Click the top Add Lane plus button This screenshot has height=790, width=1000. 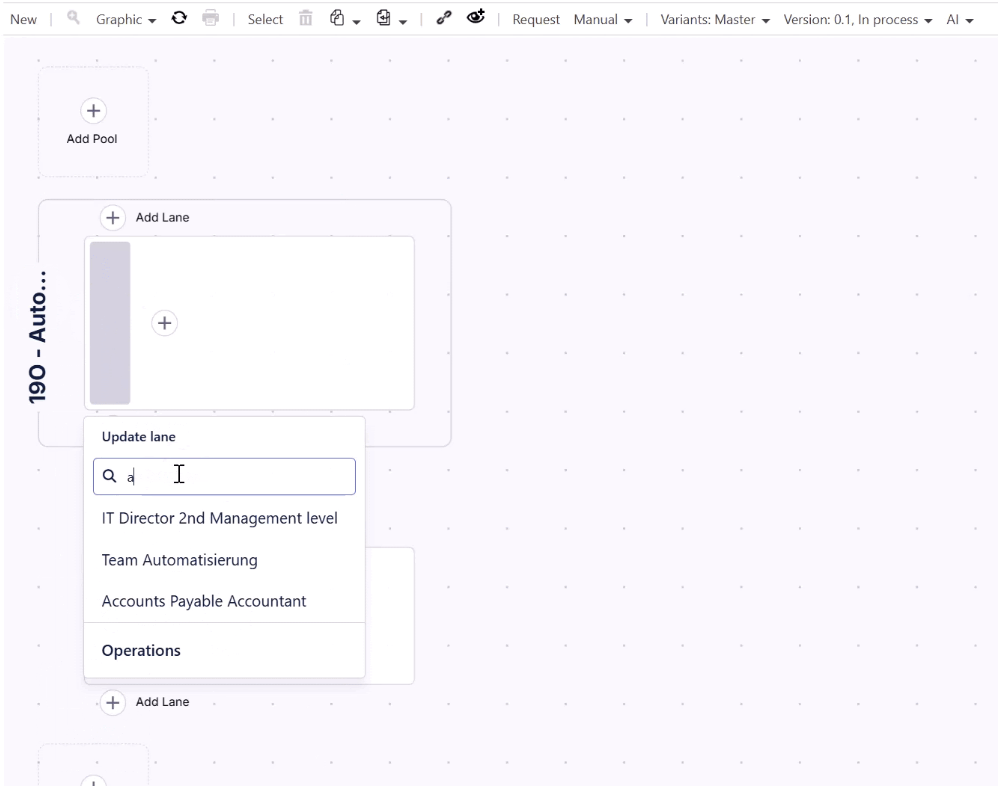(x=112, y=218)
